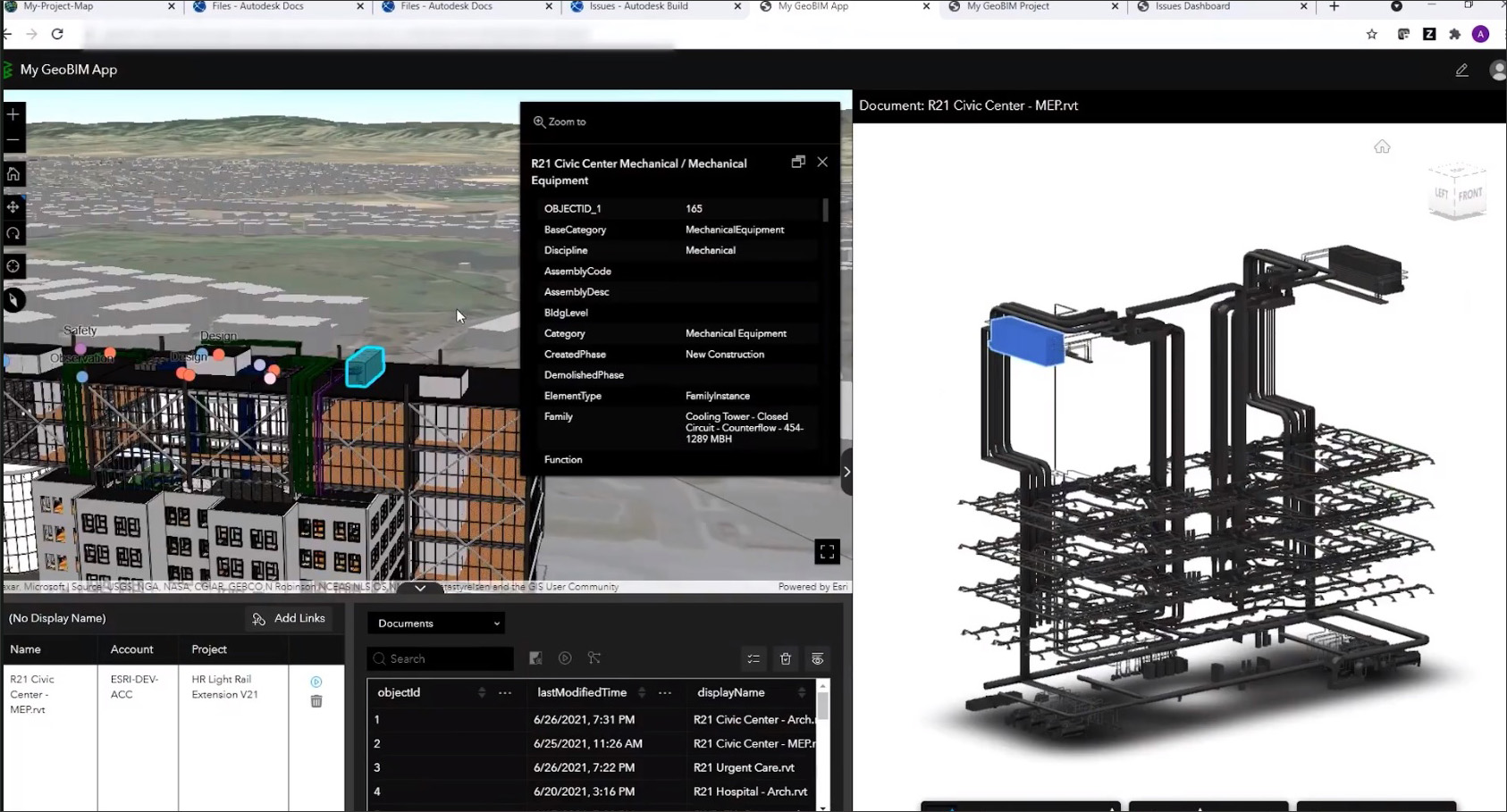Focus the table Search field
This screenshot has width=1507, height=812.
coord(441,658)
